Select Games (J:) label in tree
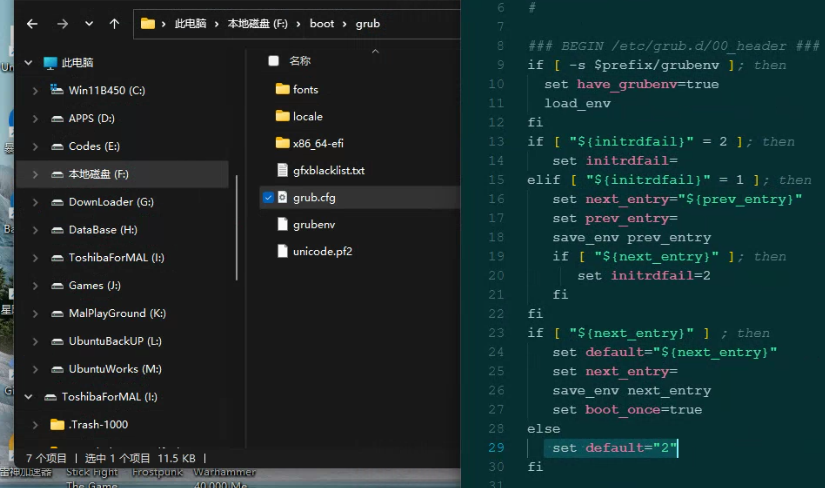Viewport: 825px width, 488px height. coord(95,286)
